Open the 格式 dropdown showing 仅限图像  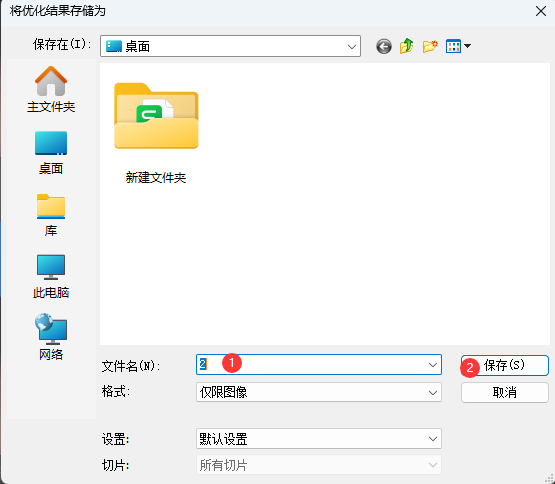(319, 392)
